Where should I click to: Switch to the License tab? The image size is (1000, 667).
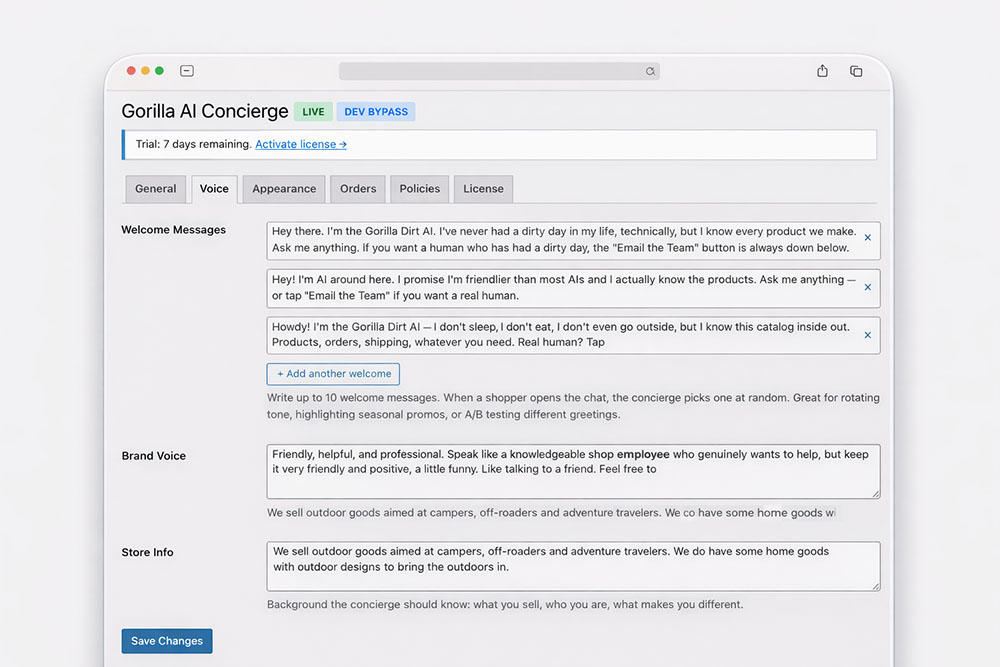(483, 189)
